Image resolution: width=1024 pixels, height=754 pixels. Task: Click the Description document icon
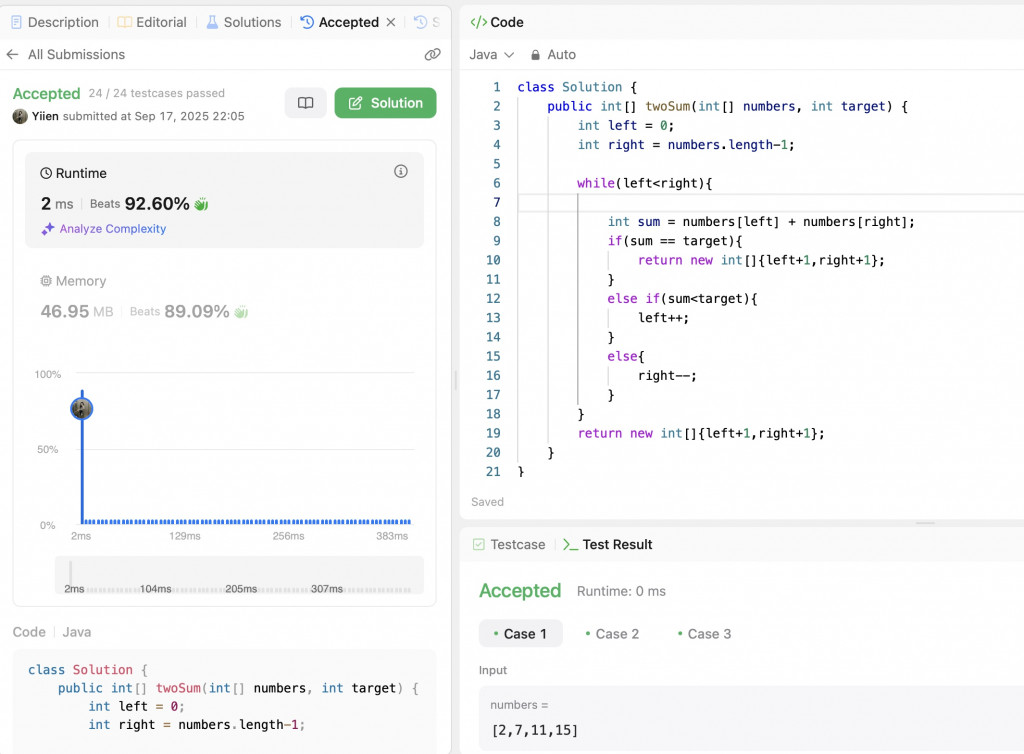tap(16, 22)
